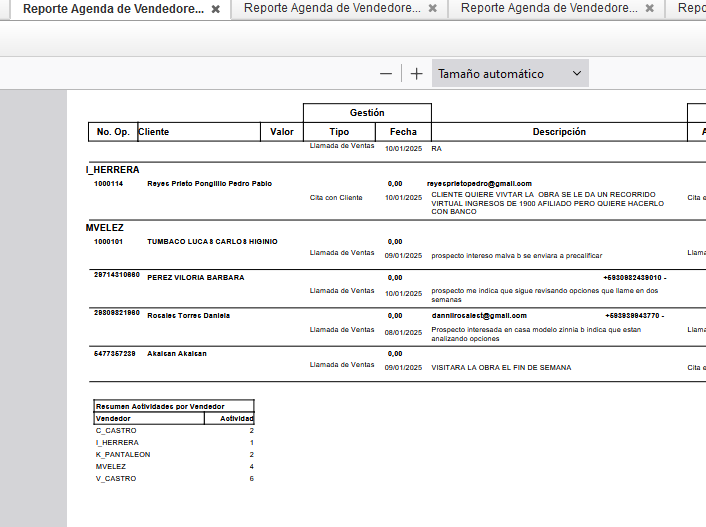The width and height of the screenshot is (706, 527).
Task: Open the Tamaño automático zoom dropdown
Action: coord(510,74)
